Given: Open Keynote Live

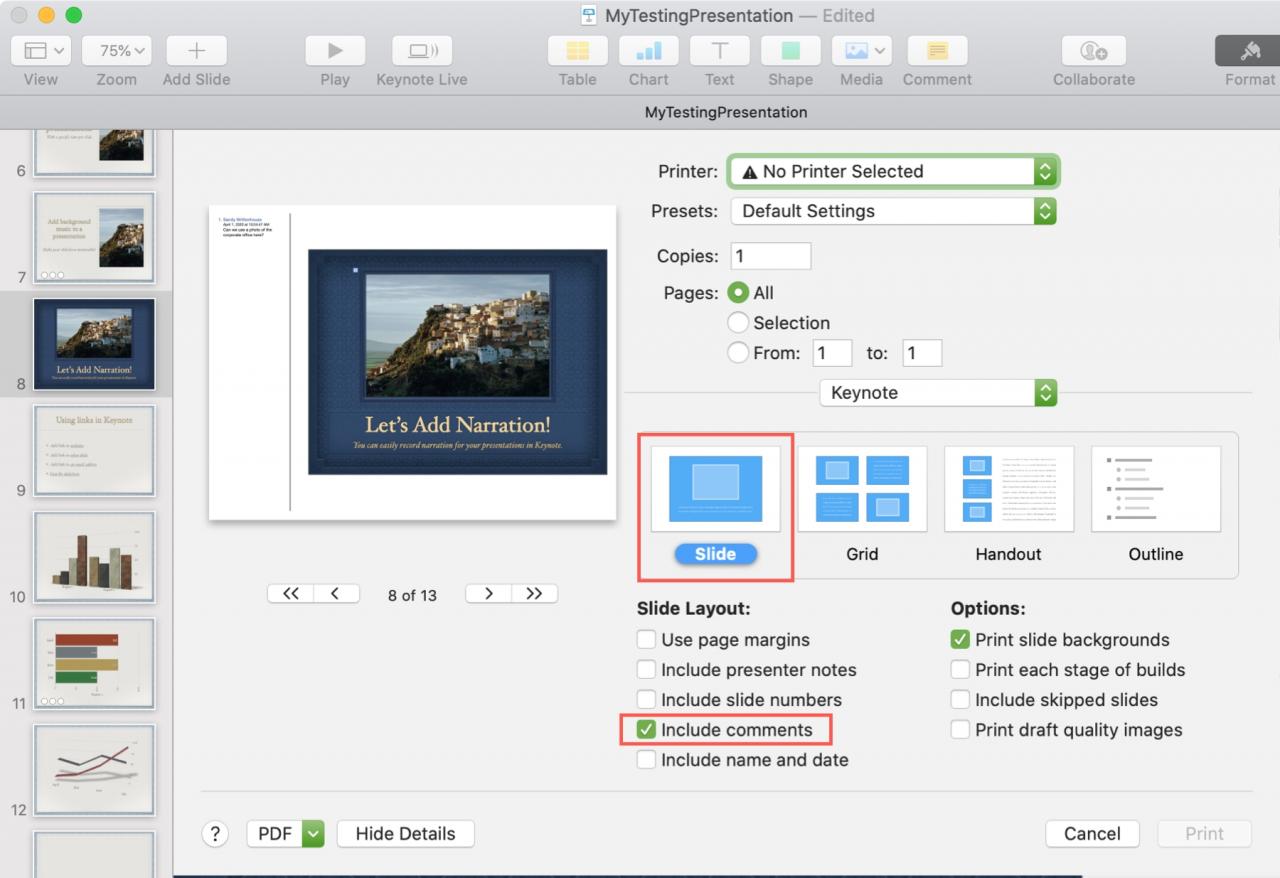Looking at the screenshot, I should coord(421,51).
